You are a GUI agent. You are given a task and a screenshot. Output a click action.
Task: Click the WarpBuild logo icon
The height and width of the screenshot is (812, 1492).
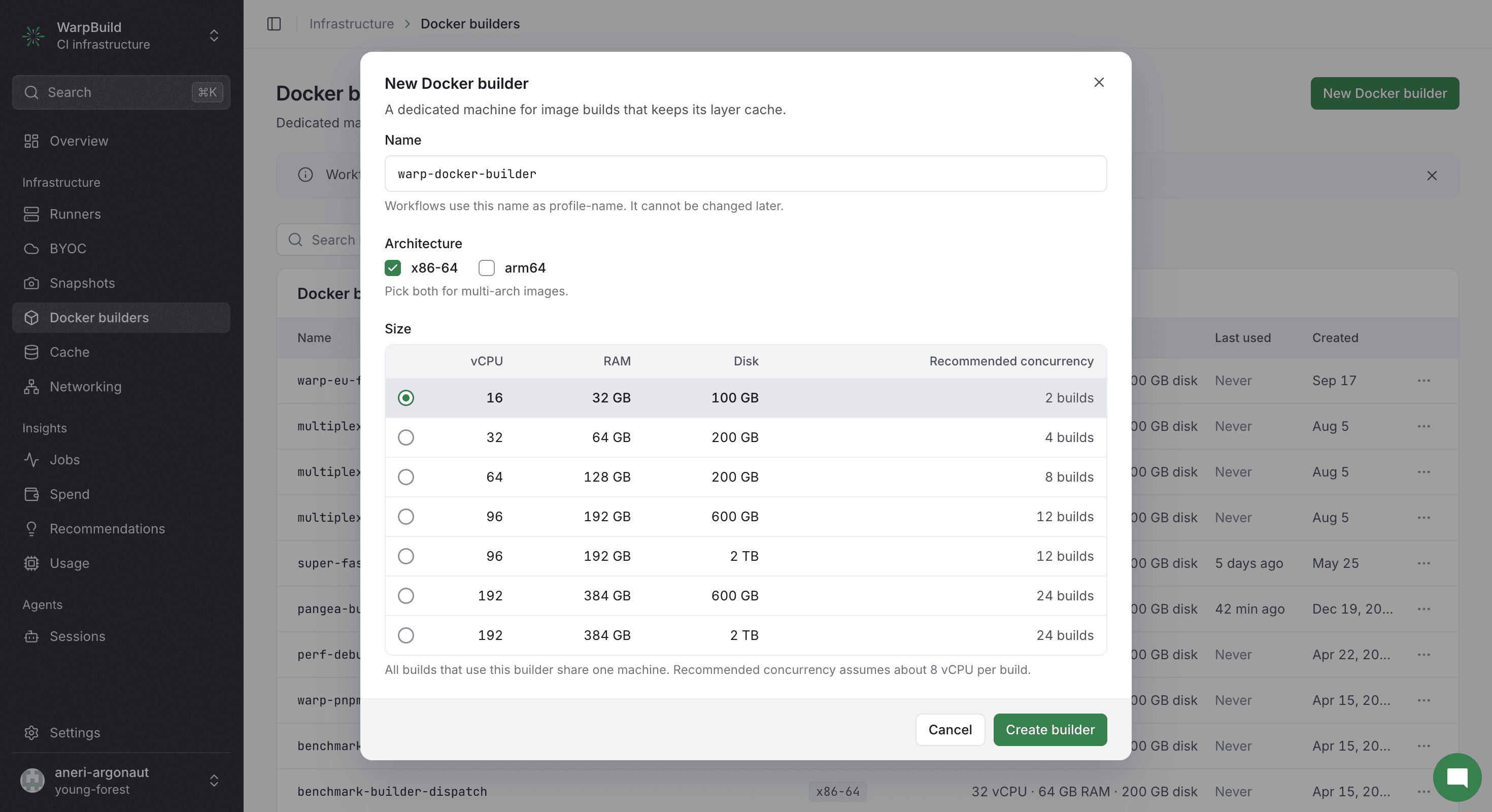coord(33,36)
